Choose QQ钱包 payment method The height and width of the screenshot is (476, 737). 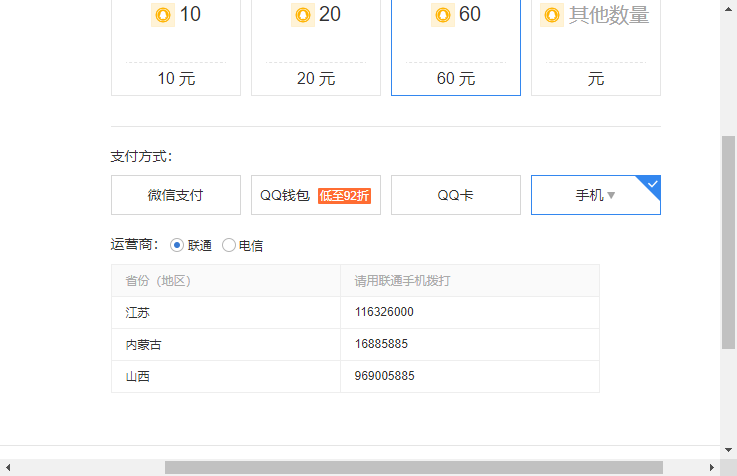point(316,195)
